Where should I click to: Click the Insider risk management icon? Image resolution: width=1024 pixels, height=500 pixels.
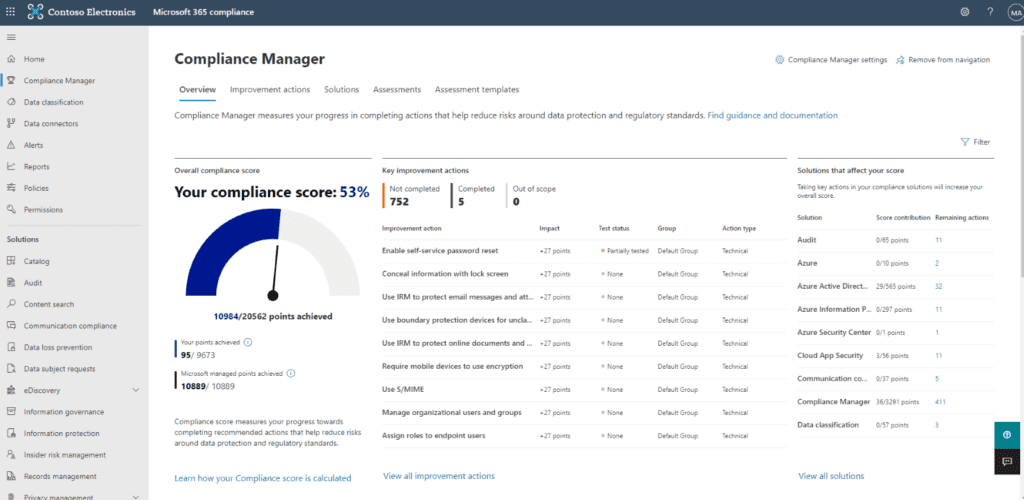click(x=11, y=455)
